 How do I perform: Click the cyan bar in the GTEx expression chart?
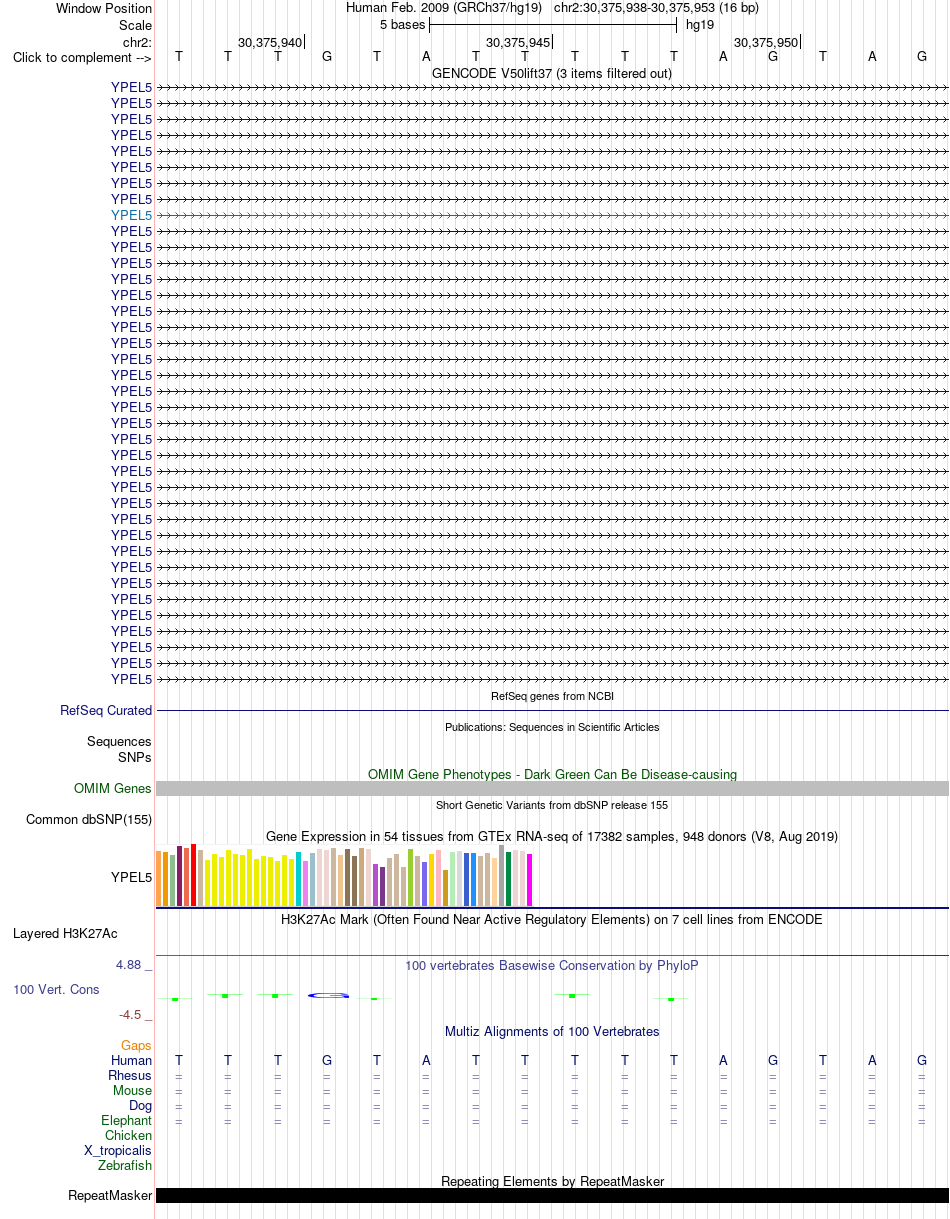pos(298,879)
